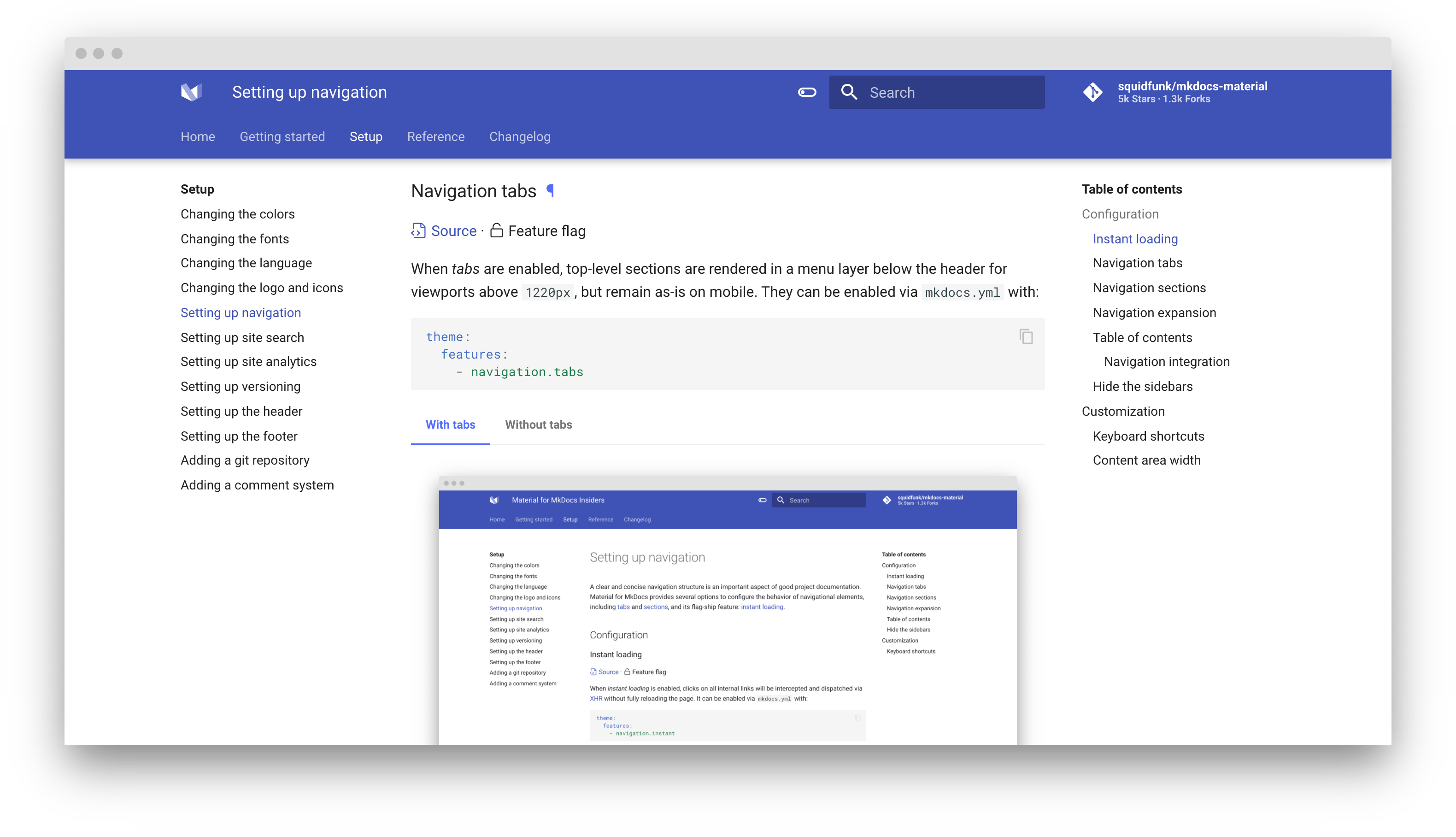Jump to Keyboard shortcuts in contents

(1148, 436)
